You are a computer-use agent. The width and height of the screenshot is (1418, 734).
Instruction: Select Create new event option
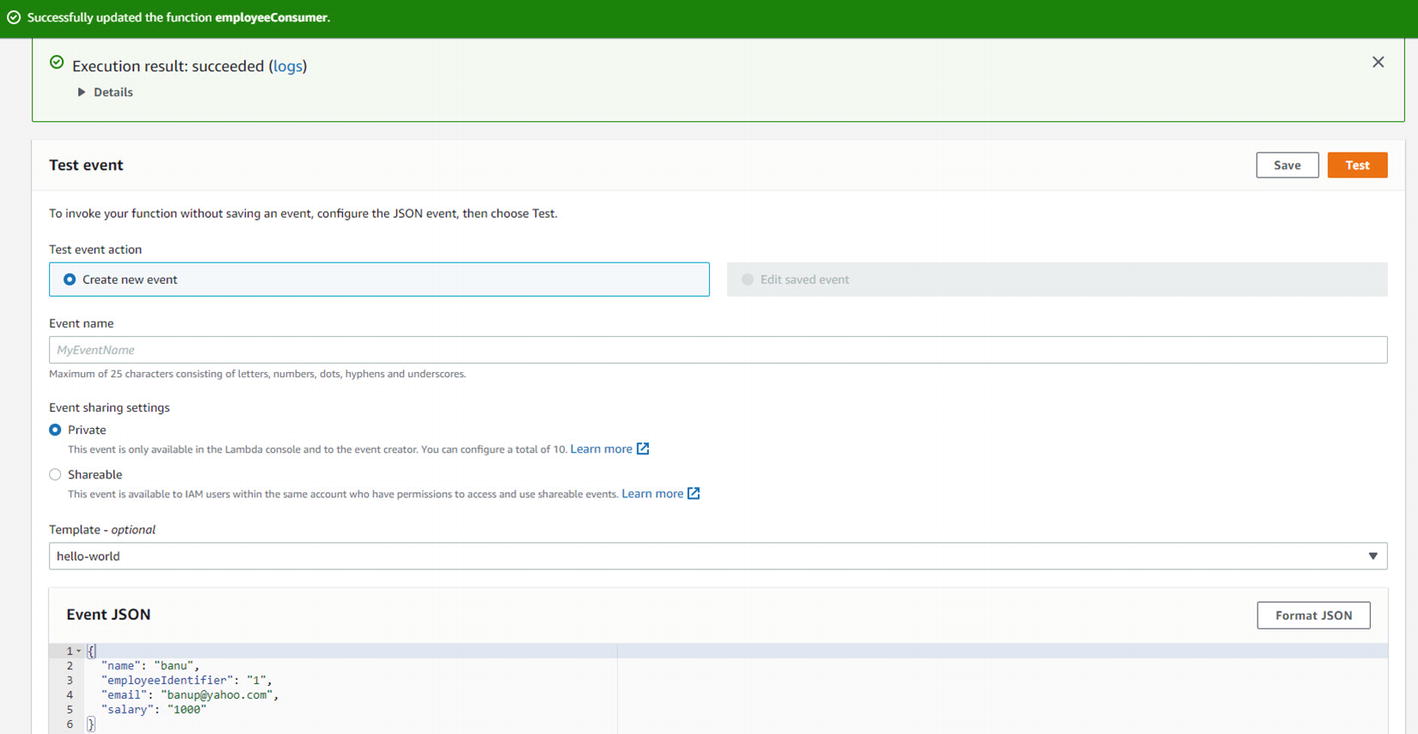click(x=70, y=280)
